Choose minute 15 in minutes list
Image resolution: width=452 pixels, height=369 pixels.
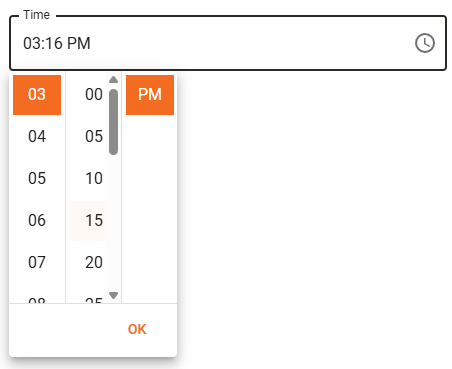pyautogui.click(x=88, y=221)
